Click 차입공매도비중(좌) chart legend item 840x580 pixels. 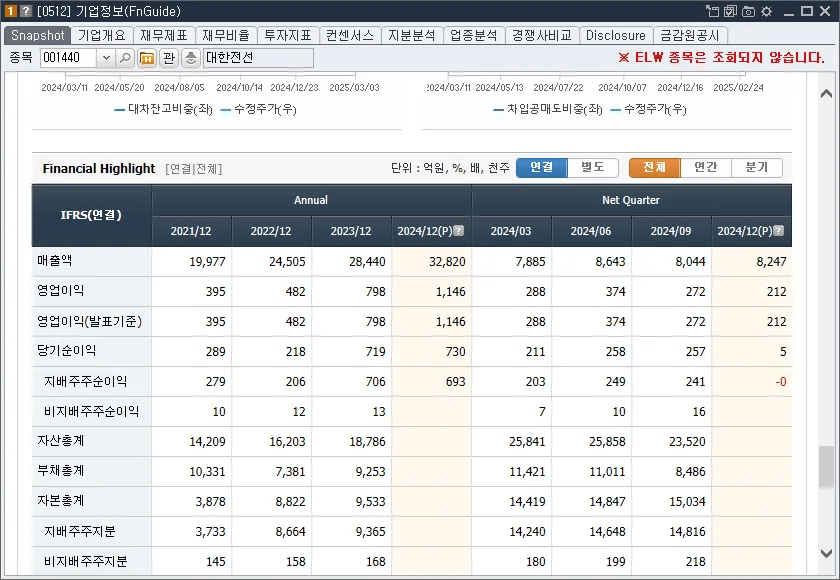click(x=548, y=110)
